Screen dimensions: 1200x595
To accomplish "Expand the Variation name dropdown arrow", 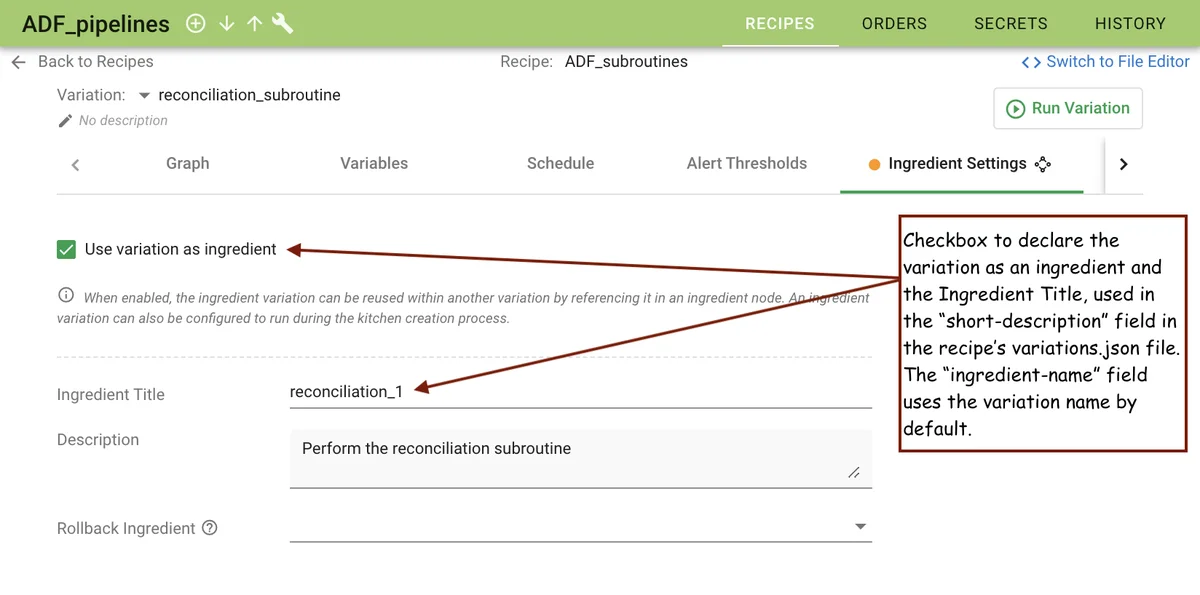I will 144,96.
